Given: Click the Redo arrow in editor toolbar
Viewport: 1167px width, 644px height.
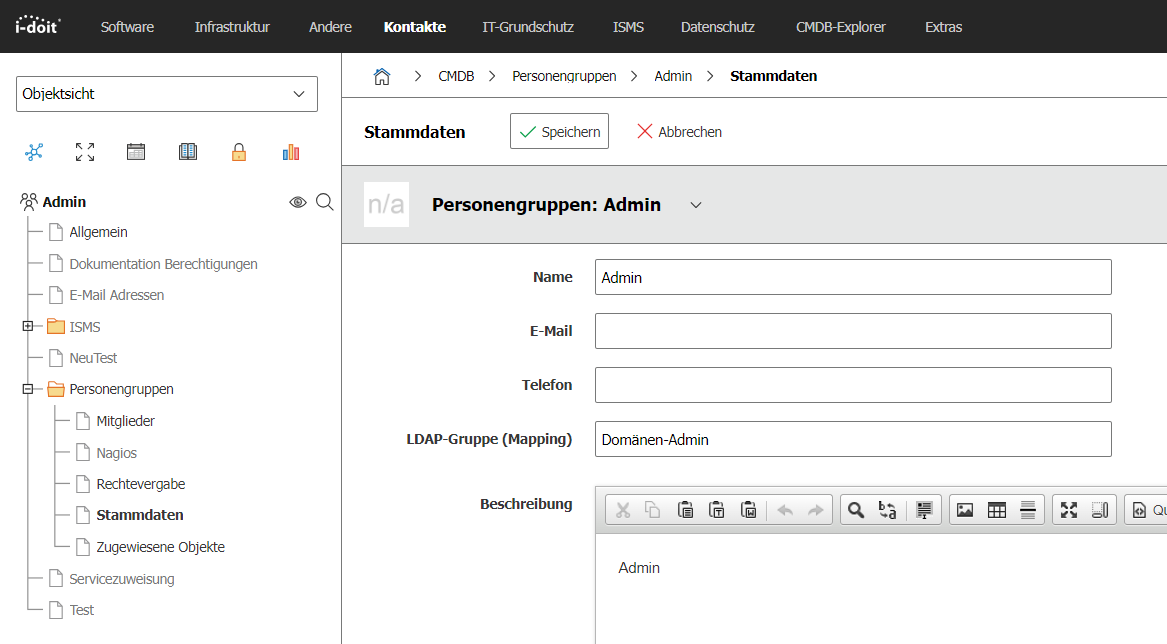Looking at the screenshot, I should click(x=816, y=510).
